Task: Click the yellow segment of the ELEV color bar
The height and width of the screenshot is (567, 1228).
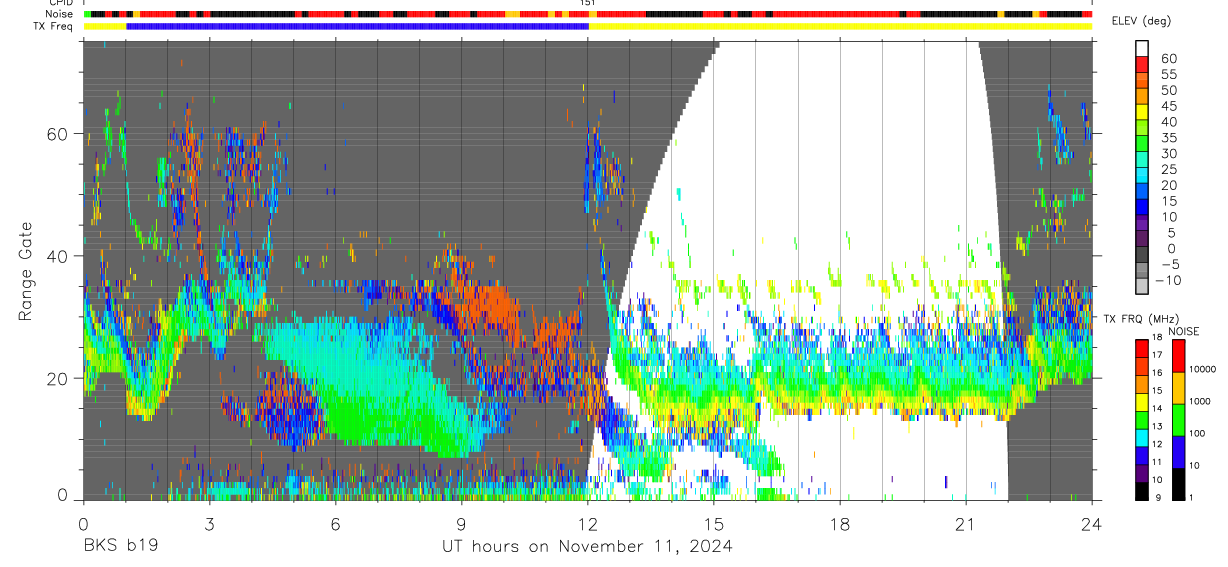Action: [1142, 112]
